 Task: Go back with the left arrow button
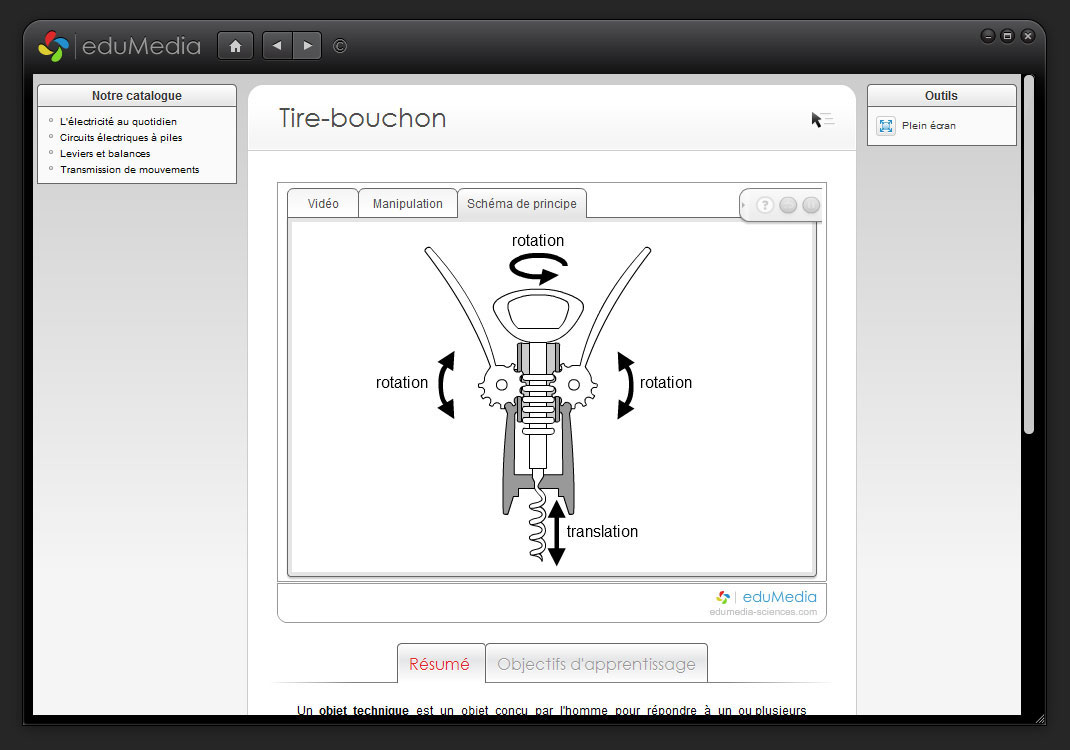pyautogui.click(x=277, y=46)
